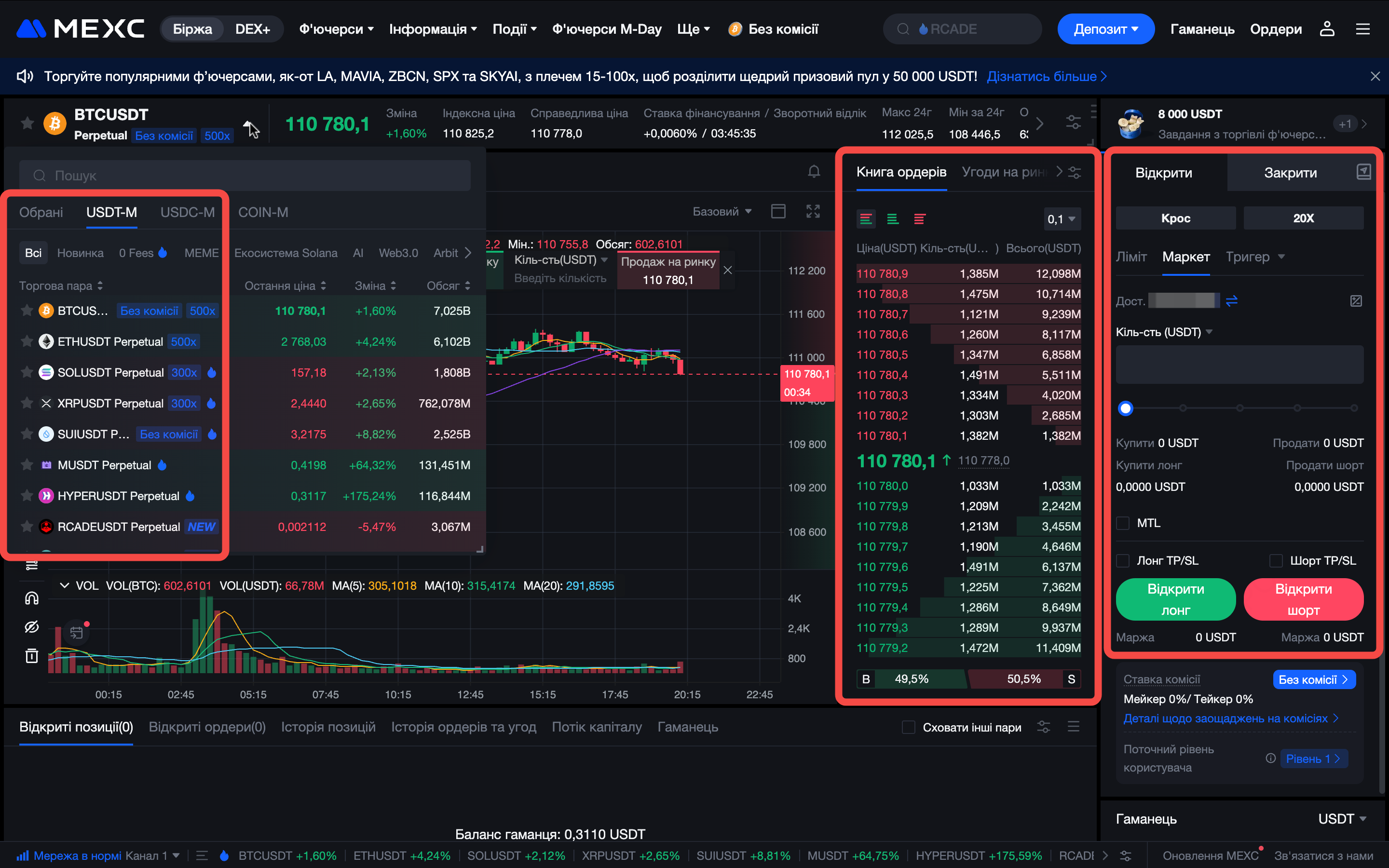Open order book settings sliders icon
This screenshot has height=868, width=1389.
[x=1075, y=172]
